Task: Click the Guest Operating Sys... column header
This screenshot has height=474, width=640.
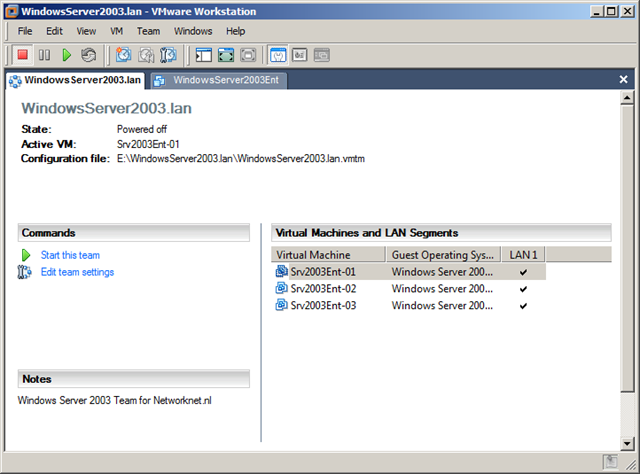Action: [x=444, y=255]
